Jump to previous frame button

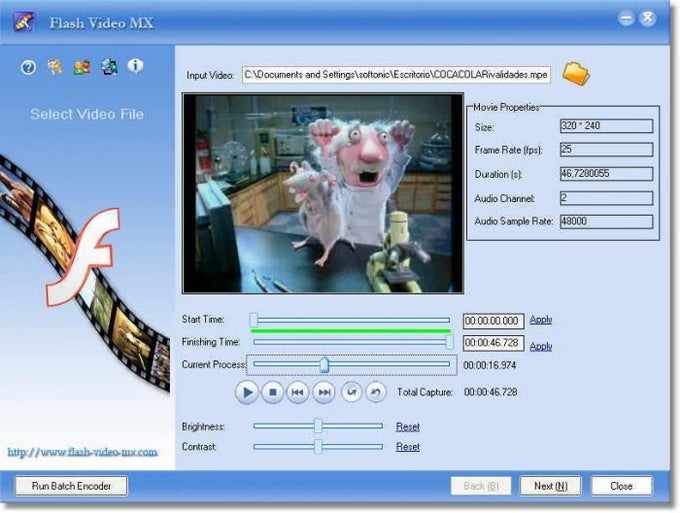coord(298,392)
